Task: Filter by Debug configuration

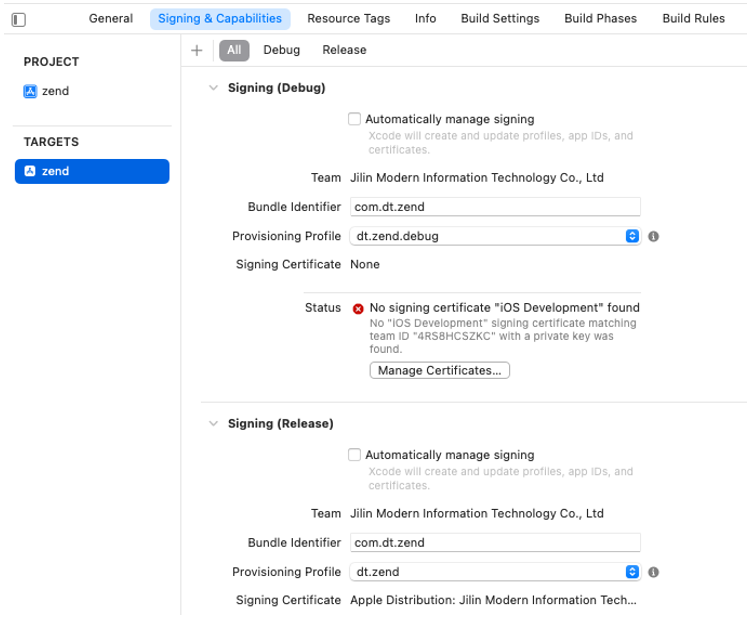Action: click(x=281, y=50)
